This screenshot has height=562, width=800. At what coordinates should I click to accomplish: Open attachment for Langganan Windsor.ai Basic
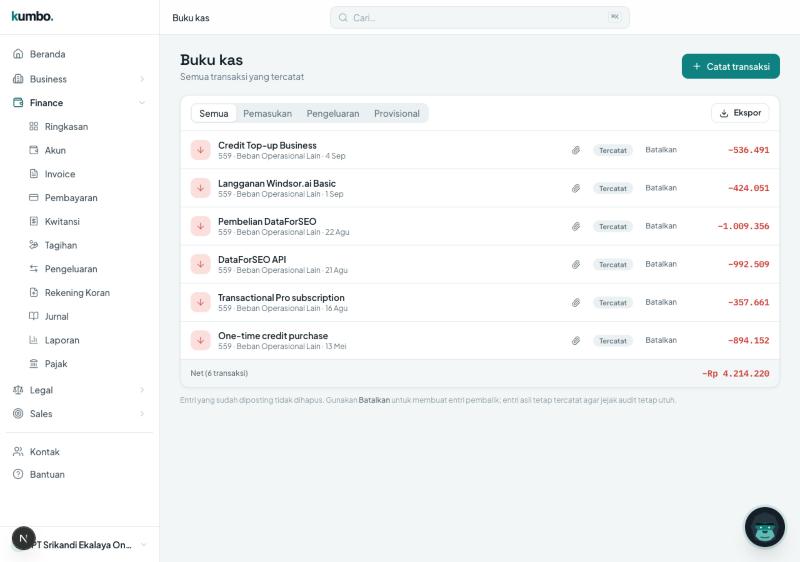576,188
